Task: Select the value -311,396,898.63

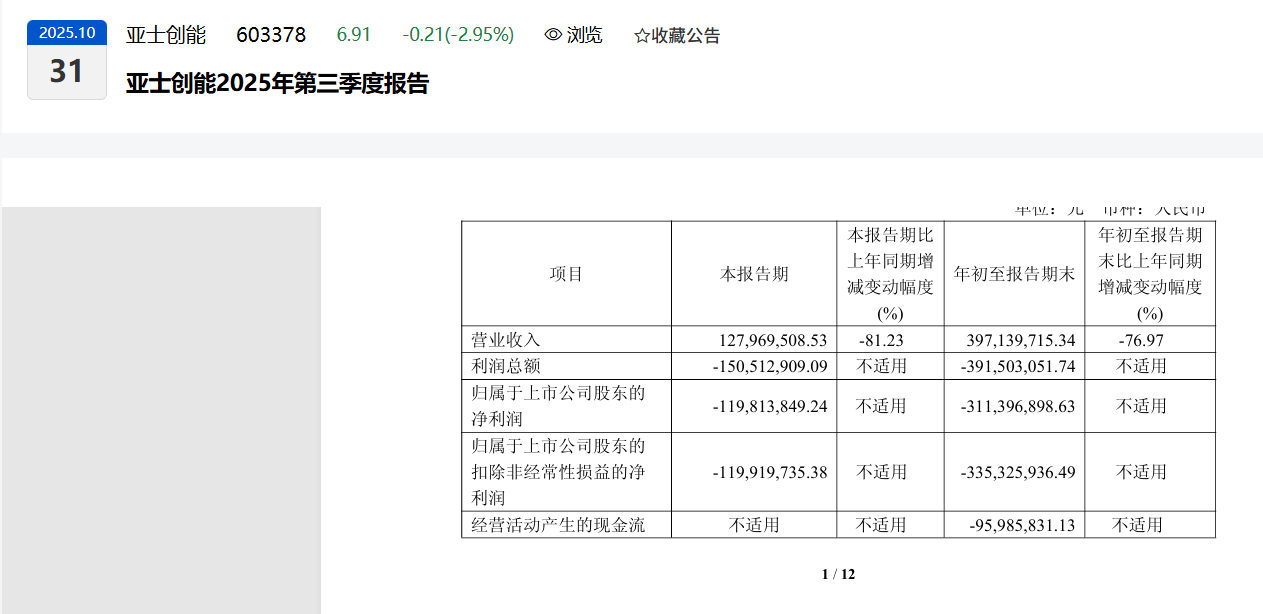Action: pyautogui.click(x=1018, y=406)
